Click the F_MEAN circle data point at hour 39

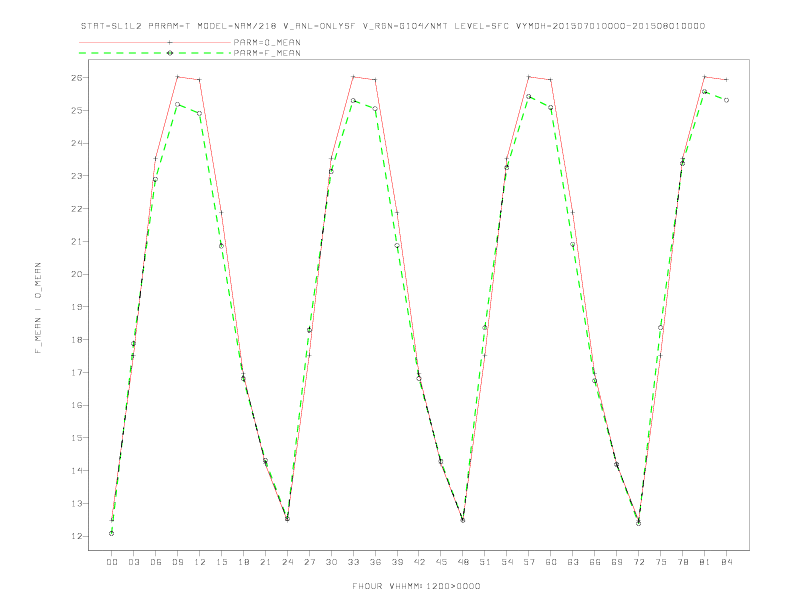coord(397,246)
